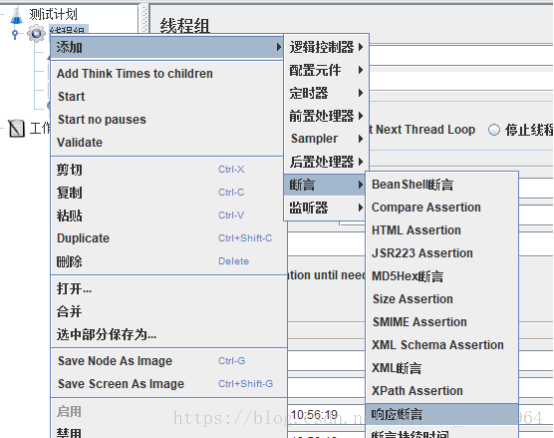The width and height of the screenshot is (554, 438).
Task: Add an XPath Assertion
Action: click(x=442, y=391)
